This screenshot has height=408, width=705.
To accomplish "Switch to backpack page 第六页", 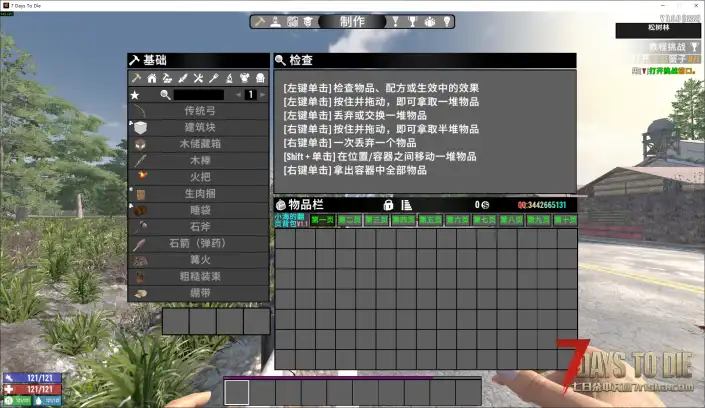I will click(458, 220).
